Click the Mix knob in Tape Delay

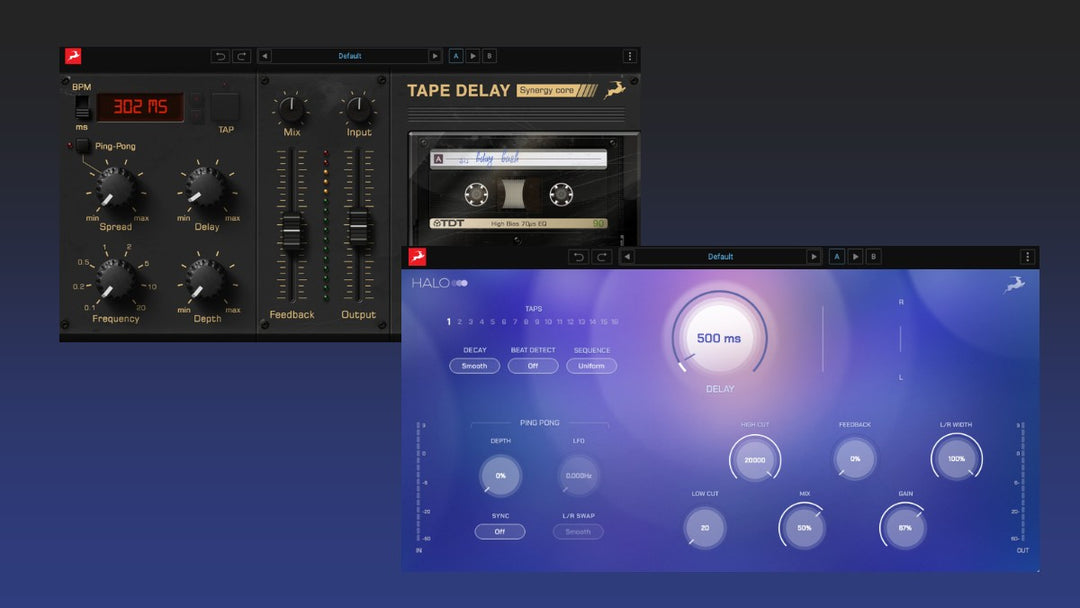pyautogui.click(x=291, y=107)
